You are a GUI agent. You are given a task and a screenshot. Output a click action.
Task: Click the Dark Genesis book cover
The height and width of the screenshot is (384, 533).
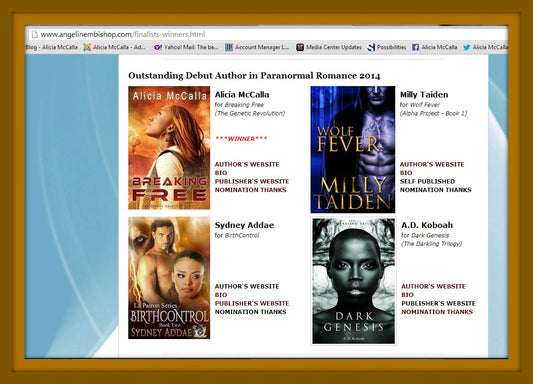tap(354, 281)
